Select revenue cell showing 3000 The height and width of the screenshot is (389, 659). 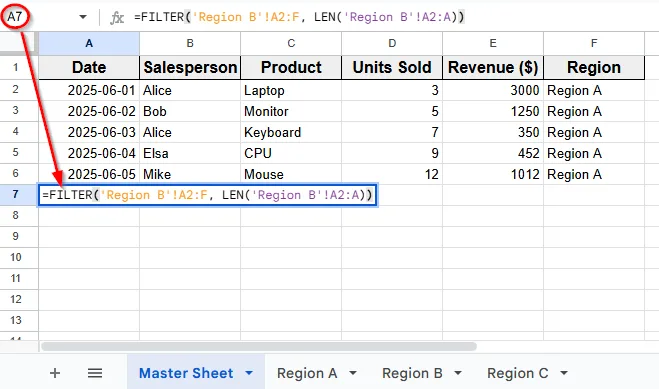[x=493, y=90]
